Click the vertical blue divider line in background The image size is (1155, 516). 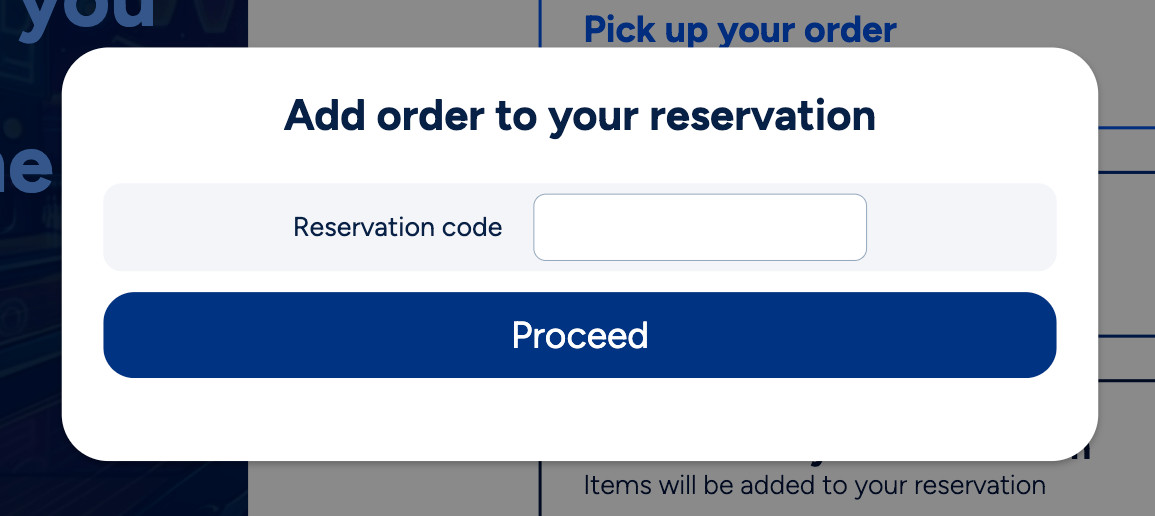point(540,488)
